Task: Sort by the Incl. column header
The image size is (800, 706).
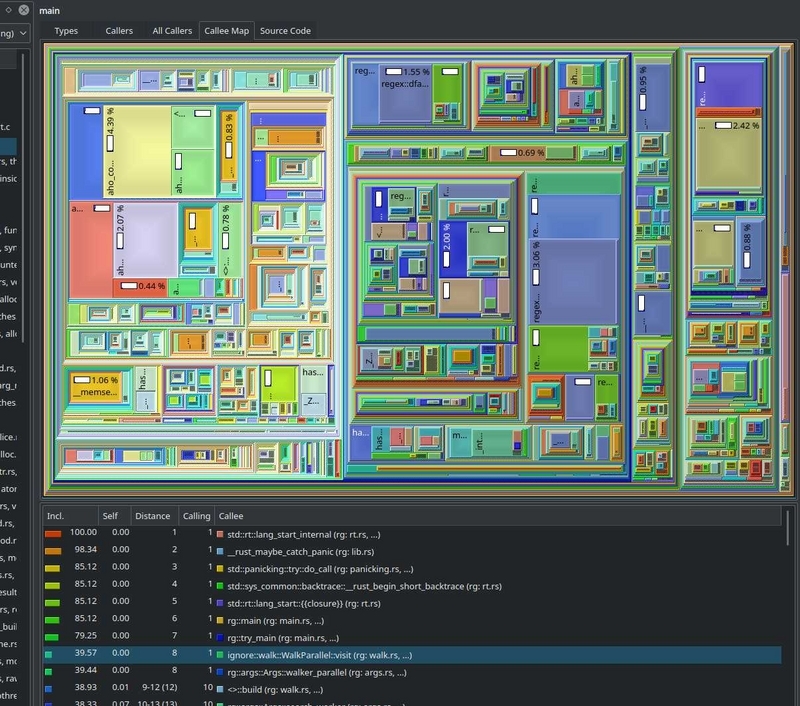Action: pyautogui.click(x=70, y=516)
